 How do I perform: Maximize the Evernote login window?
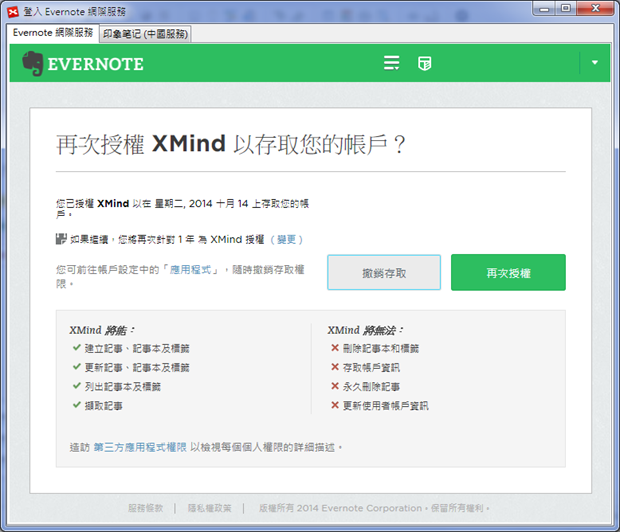tap(566, 9)
